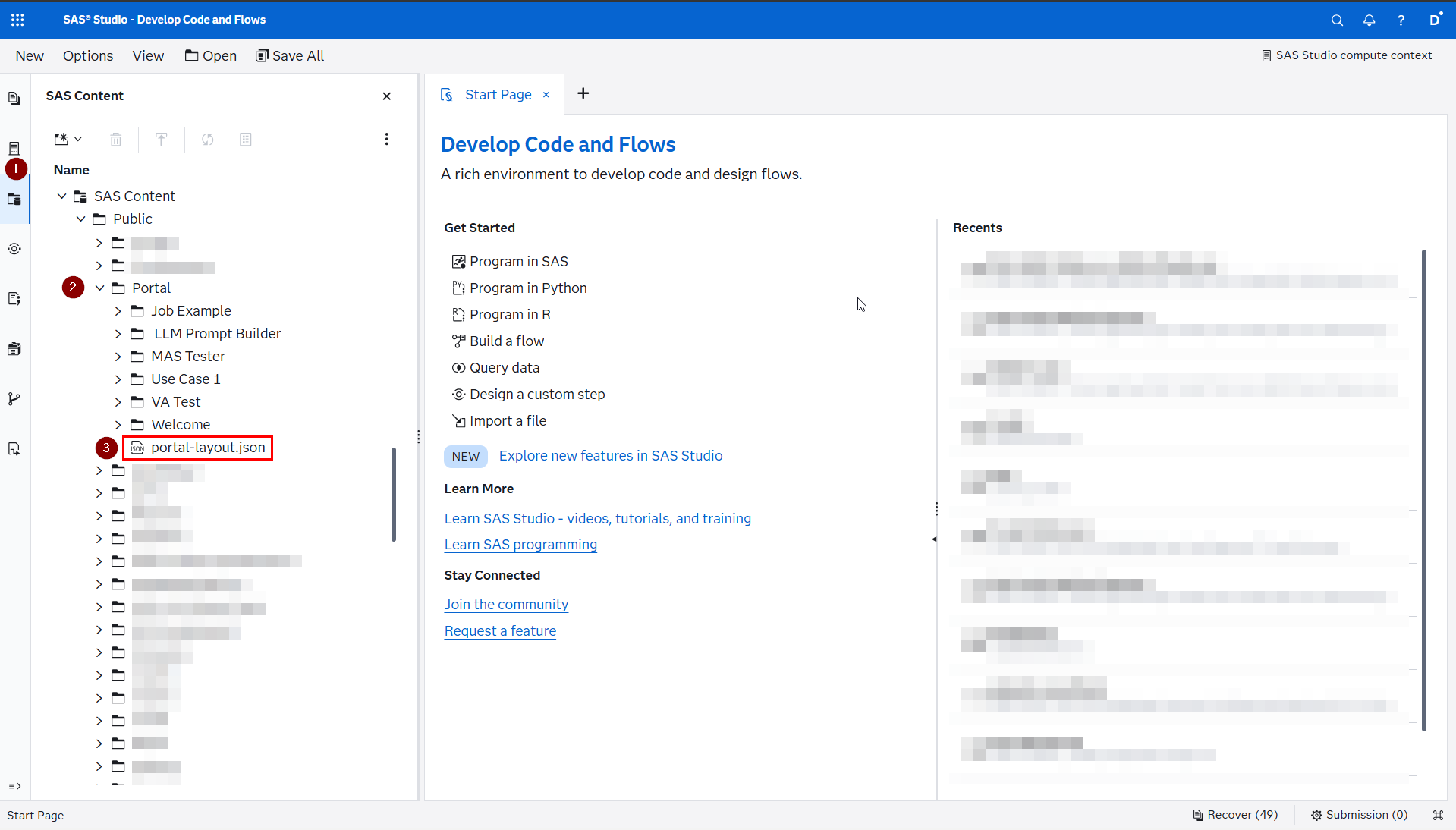Open the Snippets sidebar icon
The width and height of the screenshot is (1456, 830).
14,299
